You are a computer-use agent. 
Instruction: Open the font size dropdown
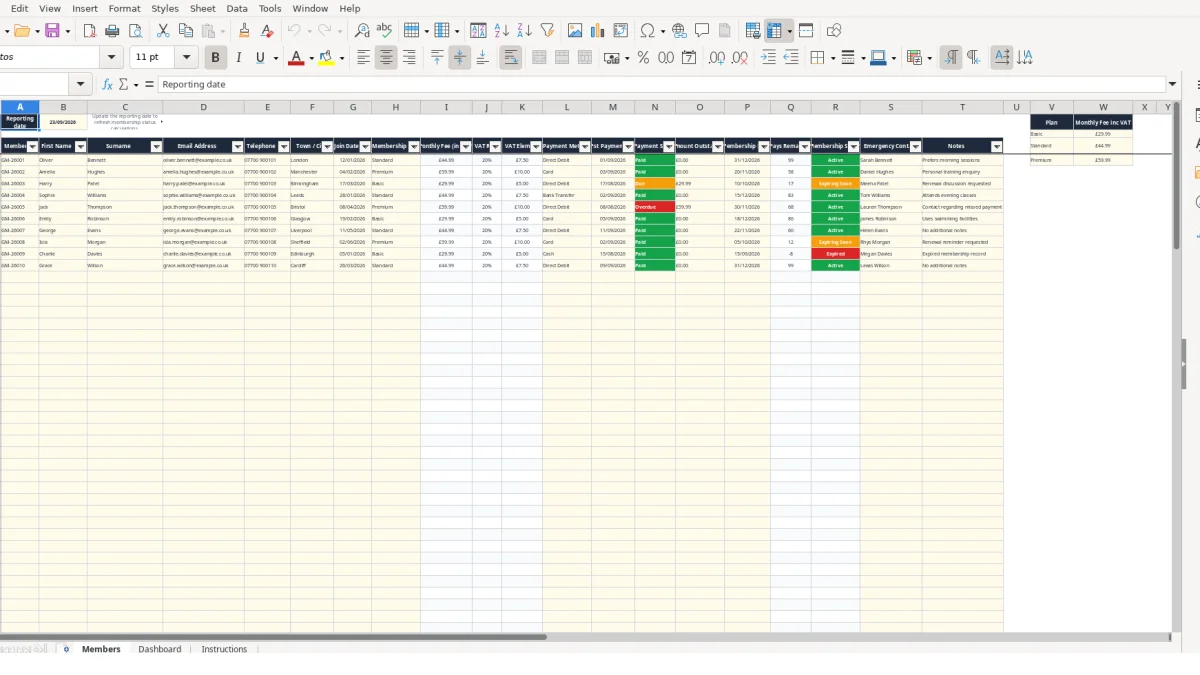186,58
